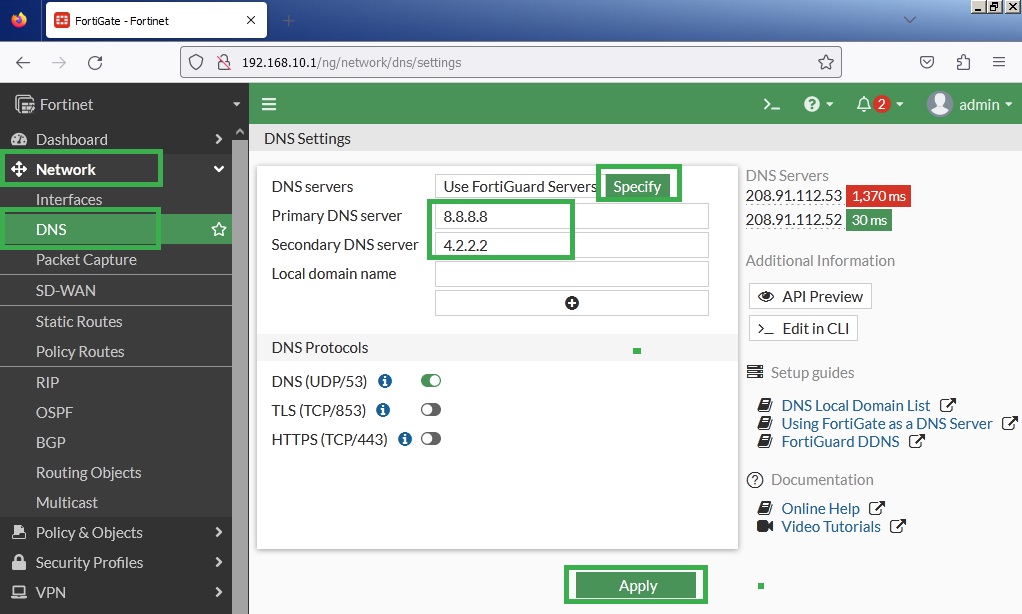Click the plus icon to add domain
Screen dimensions: 1022x614
(572, 303)
